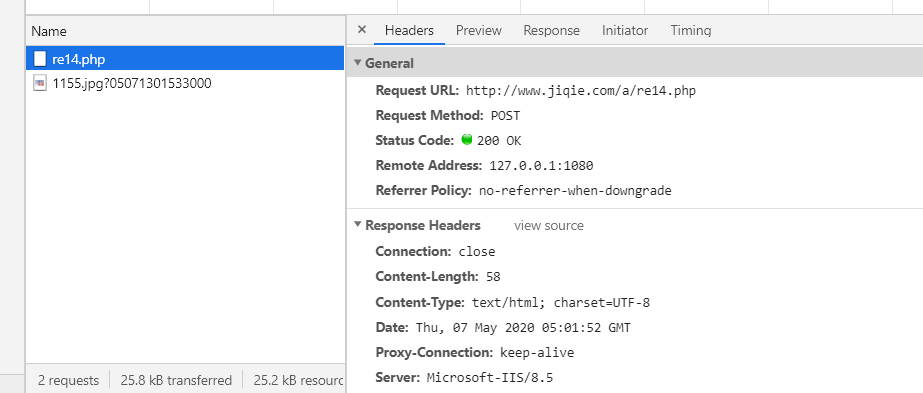Click the 25.8 kB transferred status text

(x=176, y=380)
